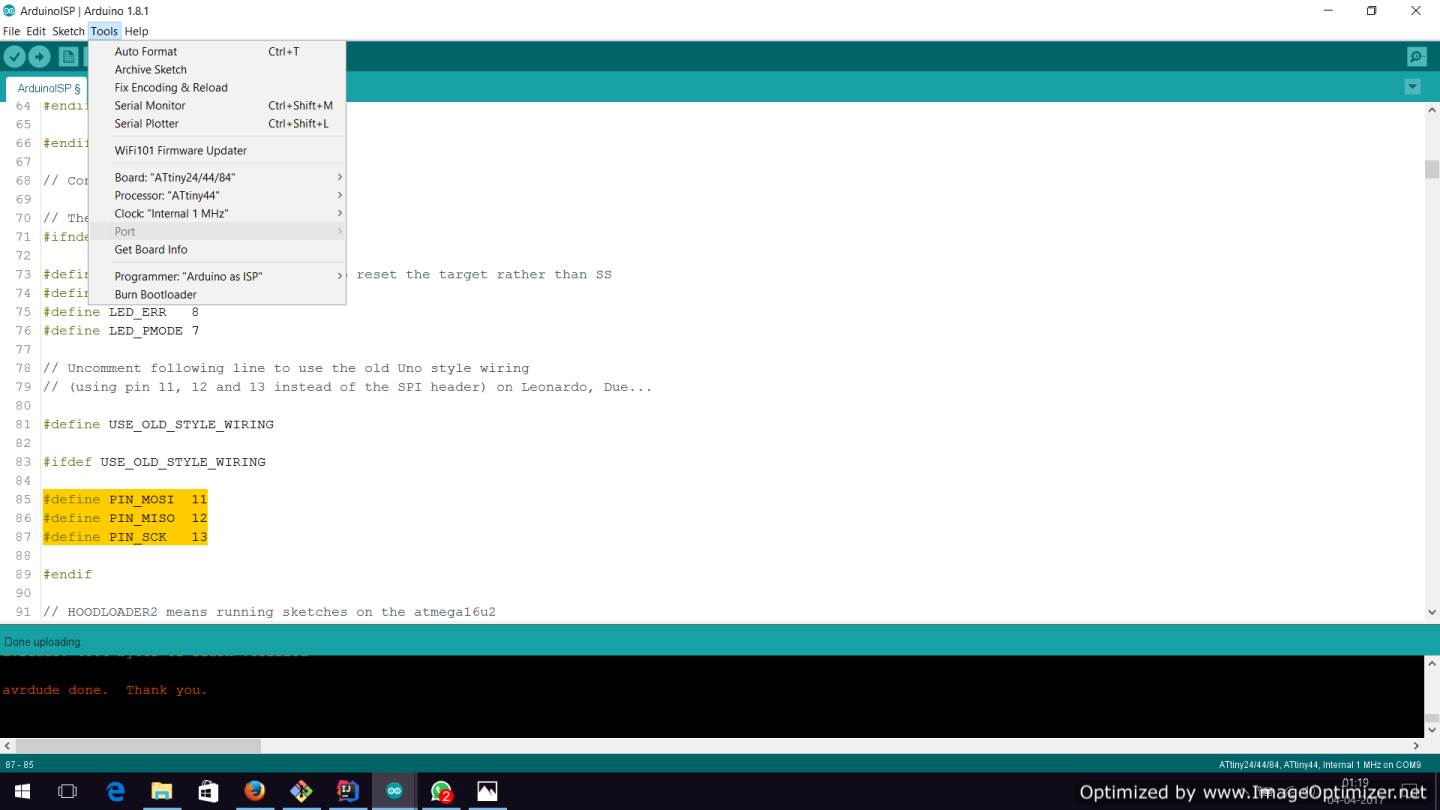Open the Windows Start button

point(22,791)
